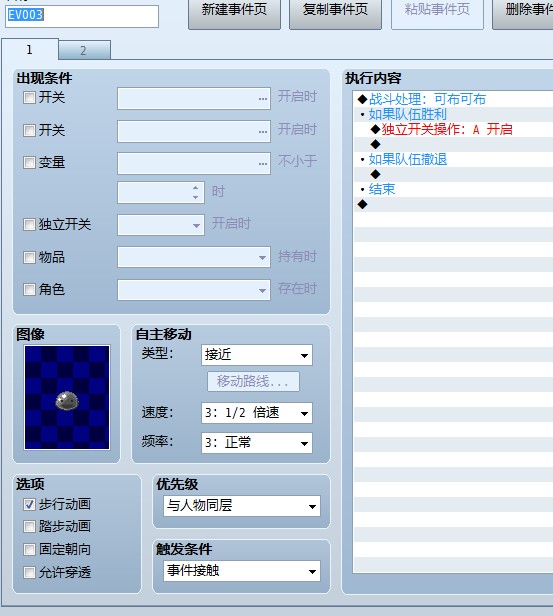This screenshot has width=553, height=616.
Task: Tick the 变量 condition checkbox
Action: [29, 162]
